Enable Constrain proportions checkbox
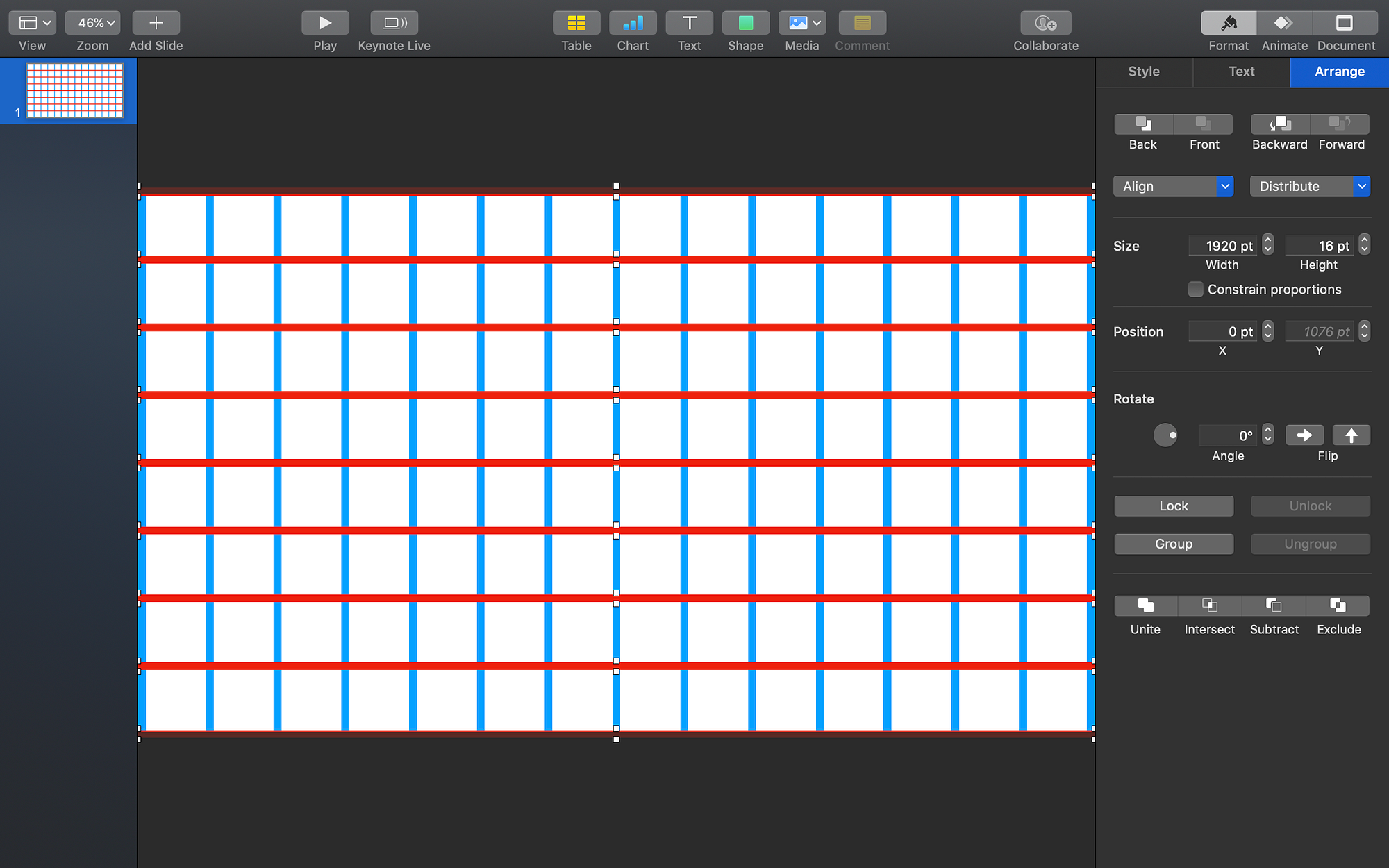The image size is (1389, 868). (x=1195, y=290)
